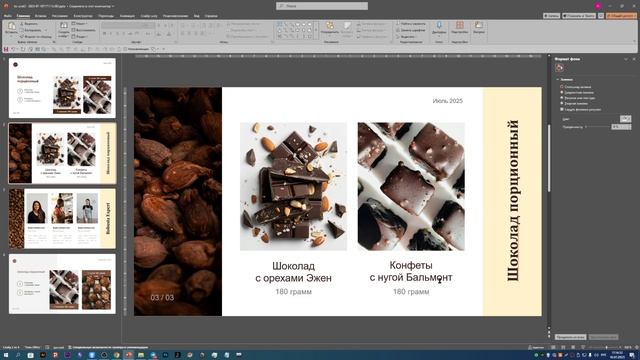Collapse the ribbon with the chevron
The width and height of the screenshot is (640, 360).
[635, 42]
